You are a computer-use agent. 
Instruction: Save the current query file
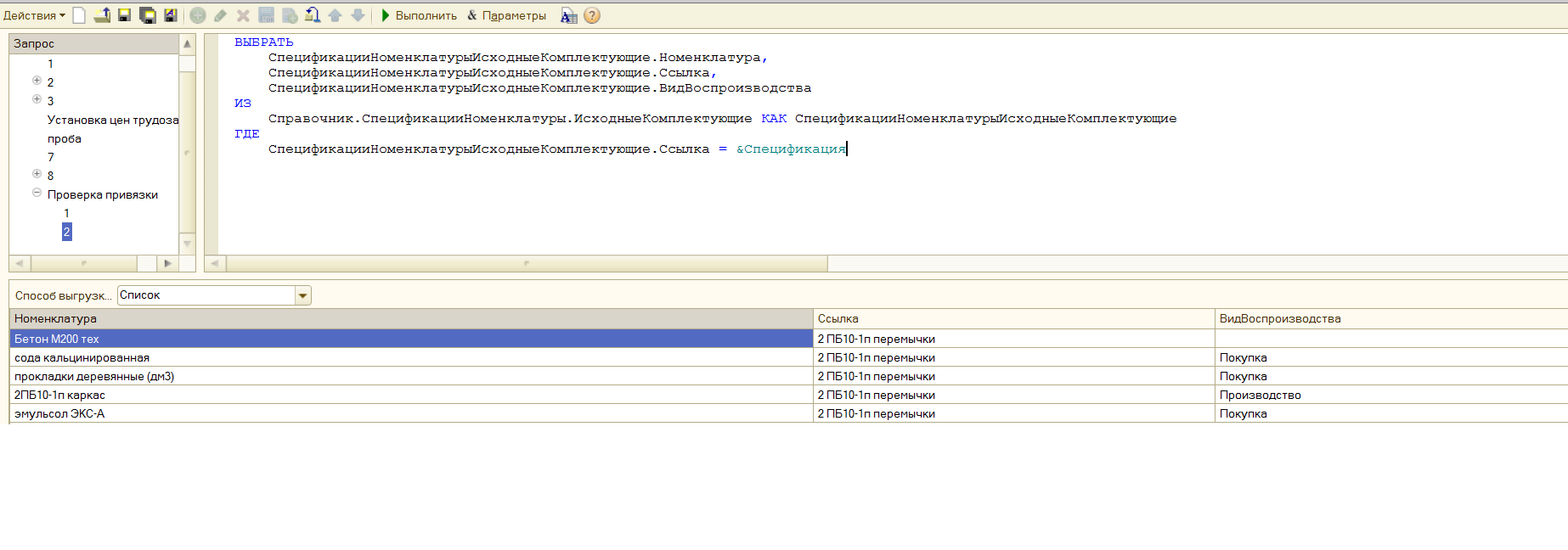[124, 15]
